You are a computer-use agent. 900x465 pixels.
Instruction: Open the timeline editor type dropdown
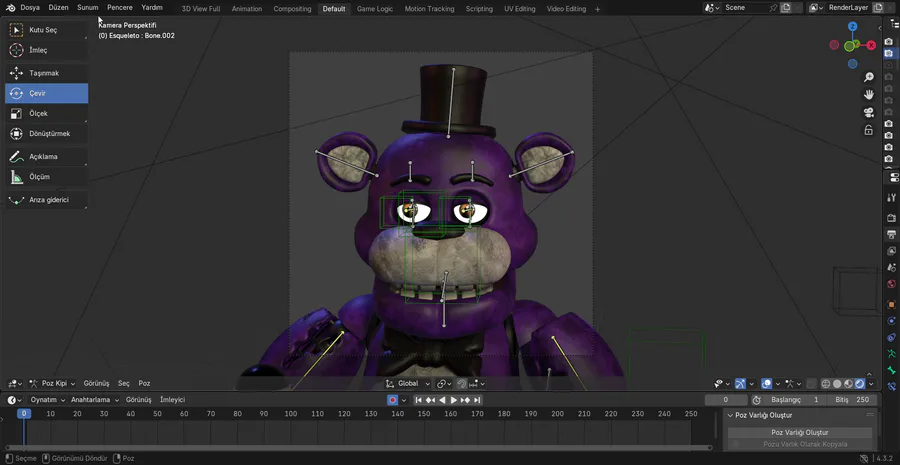point(14,400)
